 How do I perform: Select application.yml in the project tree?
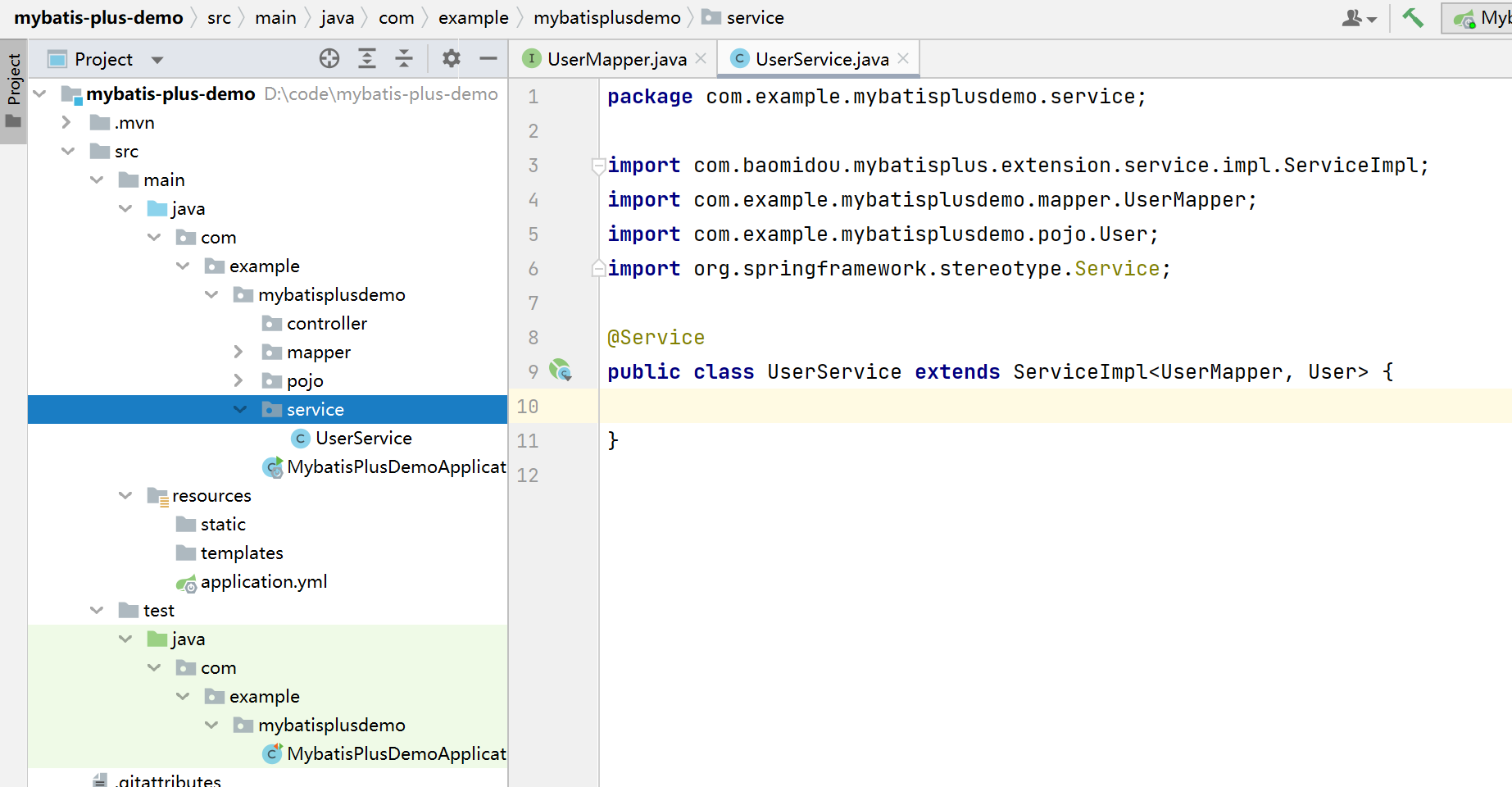click(263, 582)
